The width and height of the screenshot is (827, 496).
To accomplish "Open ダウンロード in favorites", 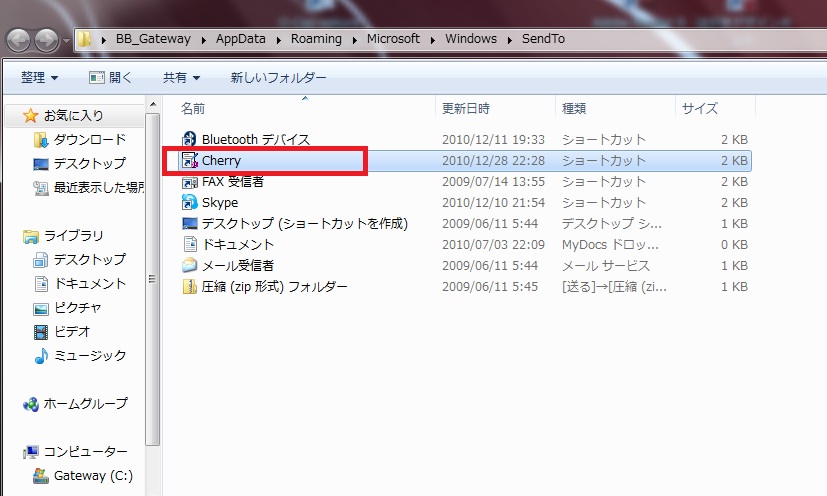I will tap(90, 139).
